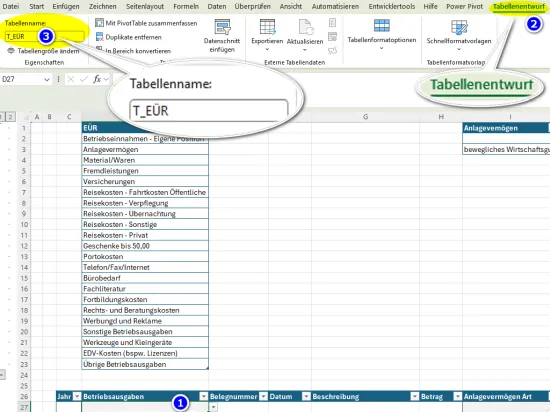This screenshot has height=412, width=550.
Task: Switch to the Formeln tab
Action: (186, 6)
